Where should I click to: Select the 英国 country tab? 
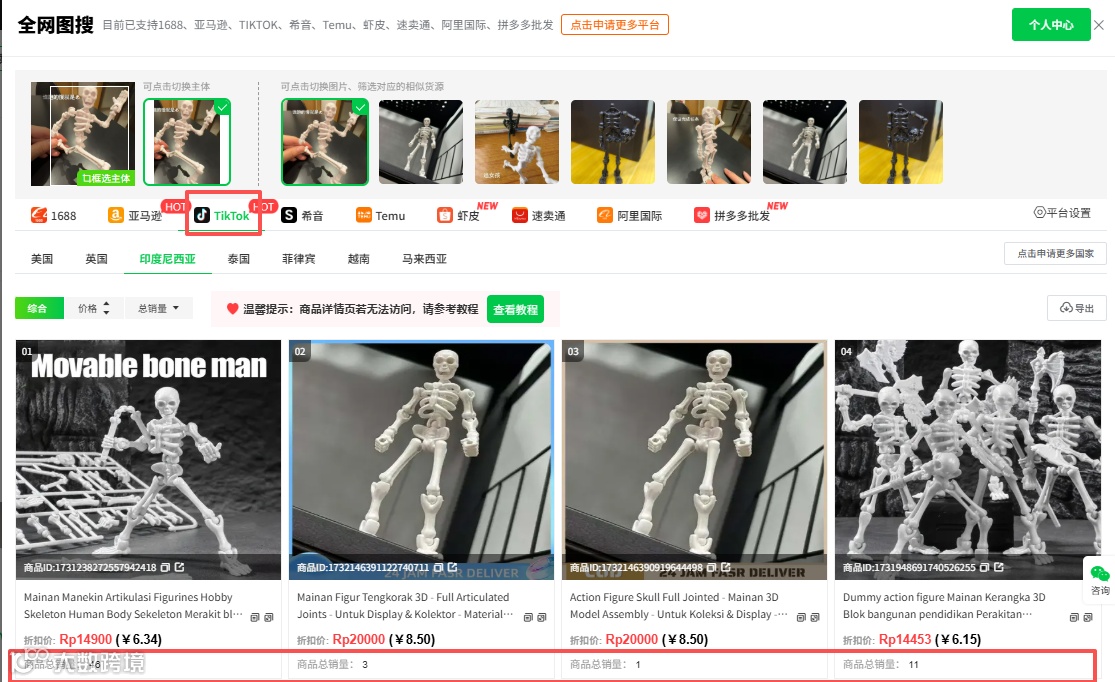point(97,259)
